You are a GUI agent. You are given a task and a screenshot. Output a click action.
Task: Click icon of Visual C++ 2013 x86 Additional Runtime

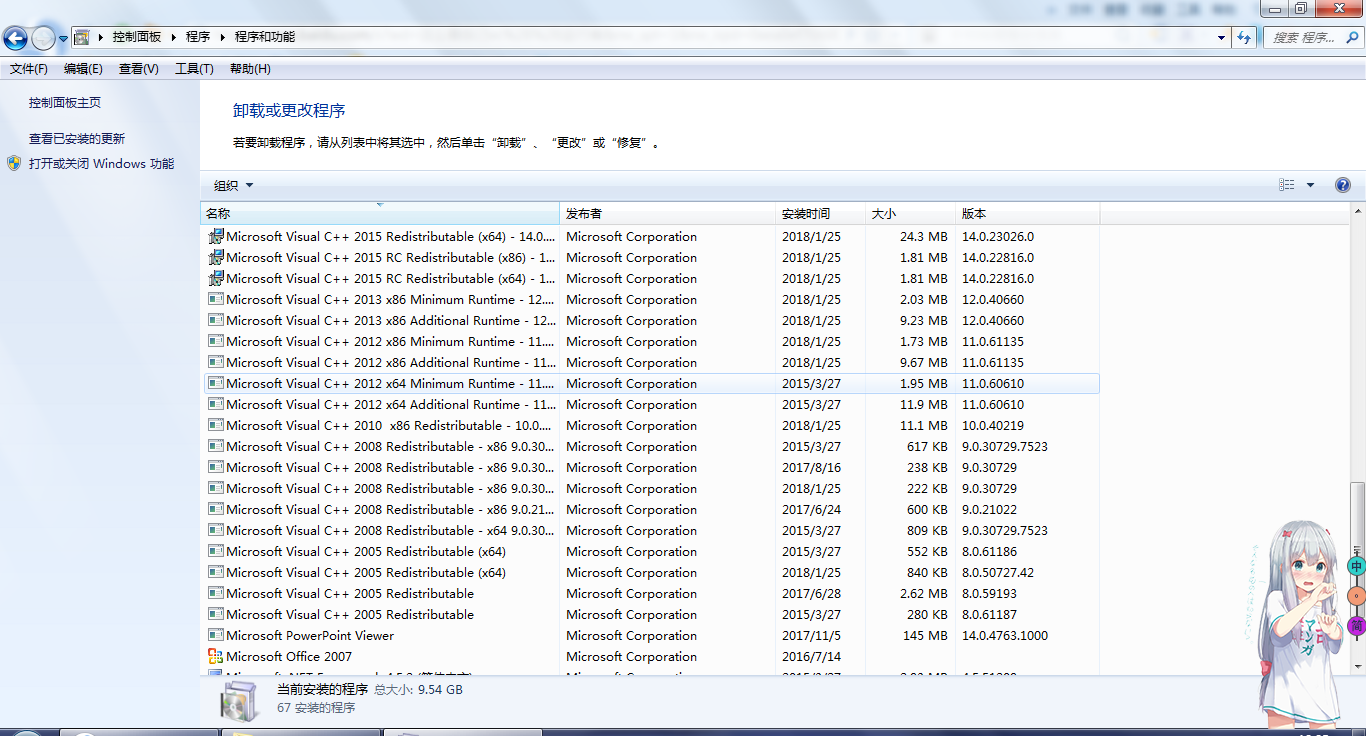click(216, 321)
